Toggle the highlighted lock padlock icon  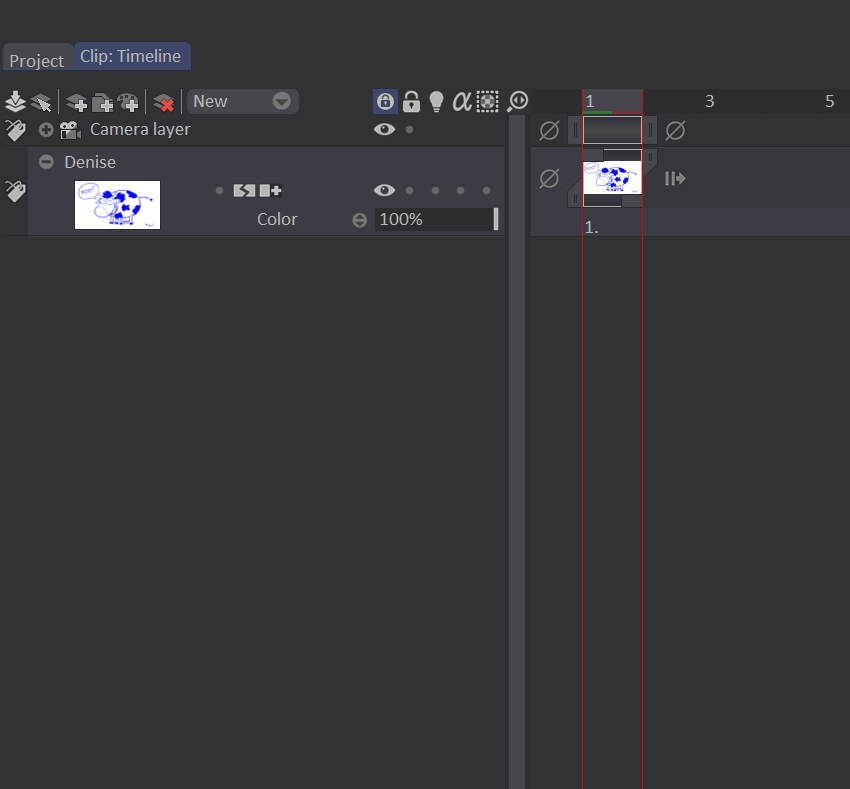385,101
